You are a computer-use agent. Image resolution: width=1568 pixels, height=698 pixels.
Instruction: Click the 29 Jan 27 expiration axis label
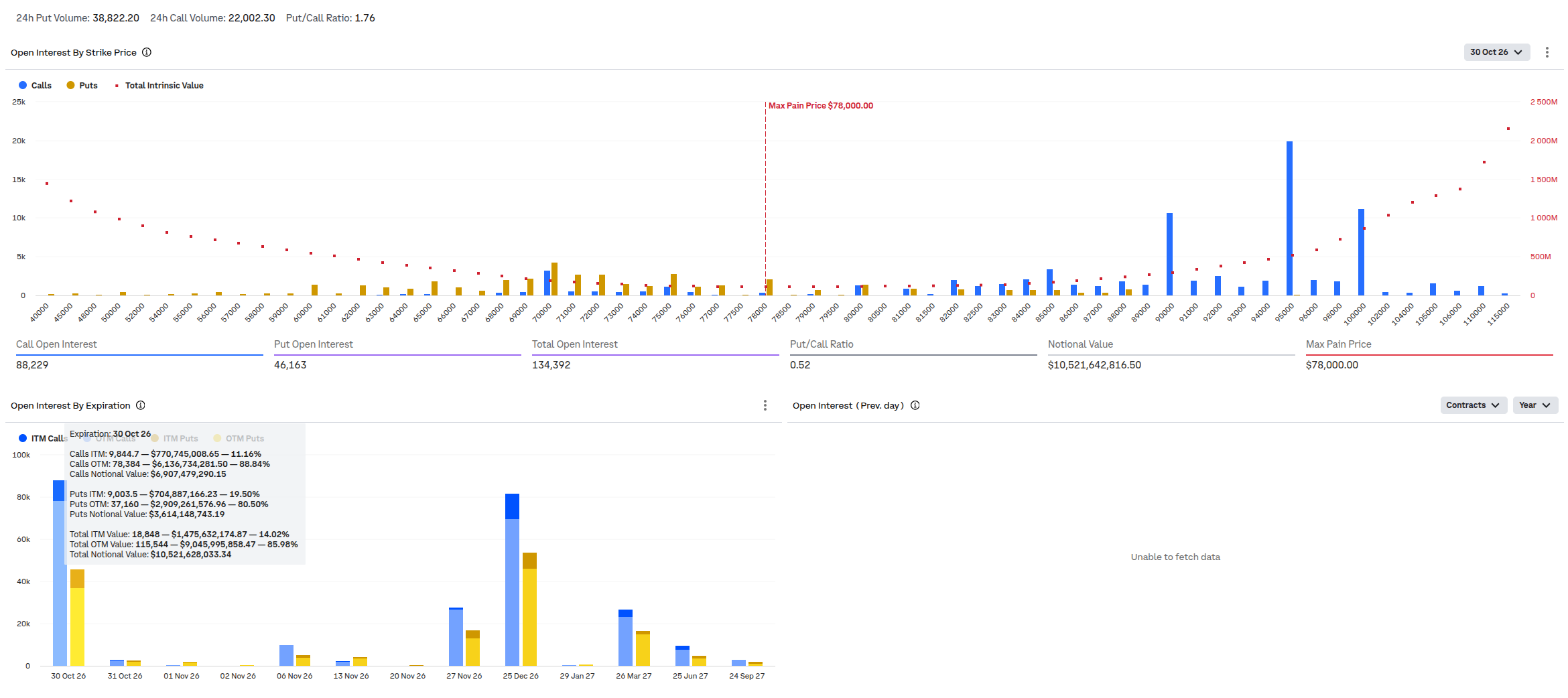(x=577, y=676)
